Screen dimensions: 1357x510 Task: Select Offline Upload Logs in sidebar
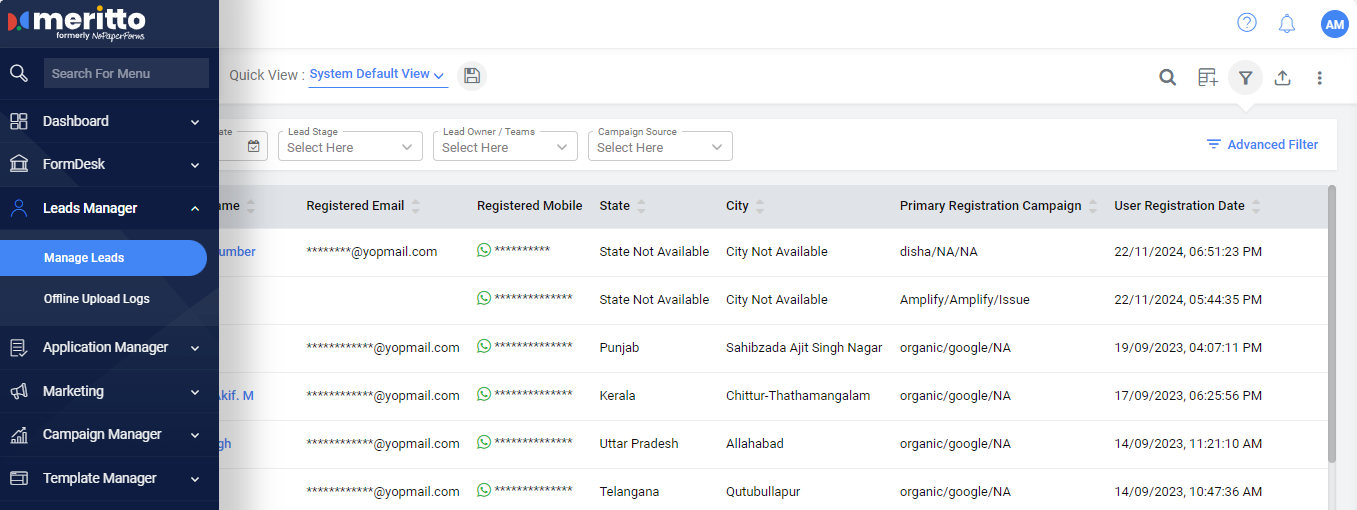tap(96, 299)
